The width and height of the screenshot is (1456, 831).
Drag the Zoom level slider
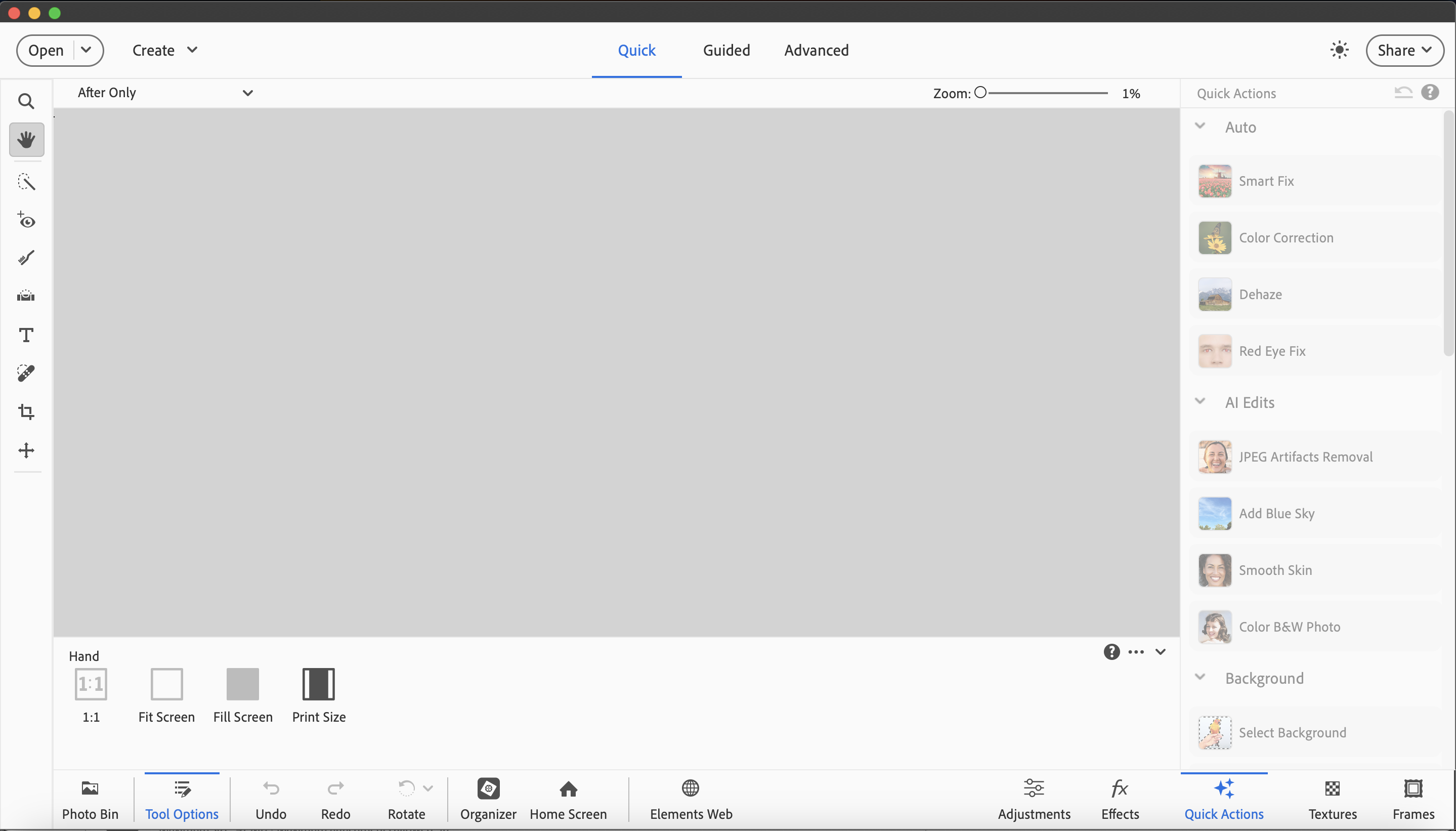pyautogui.click(x=982, y=92)
